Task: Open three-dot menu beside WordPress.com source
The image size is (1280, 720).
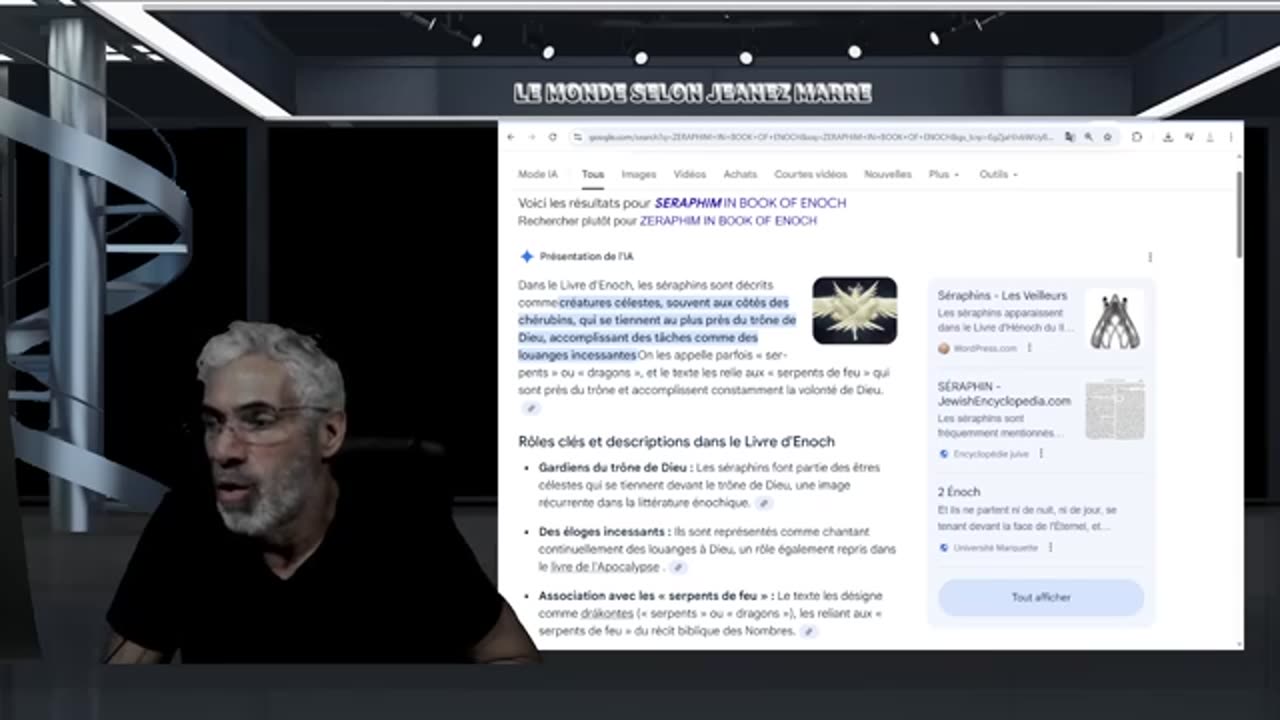Action: click(1029, 348)
